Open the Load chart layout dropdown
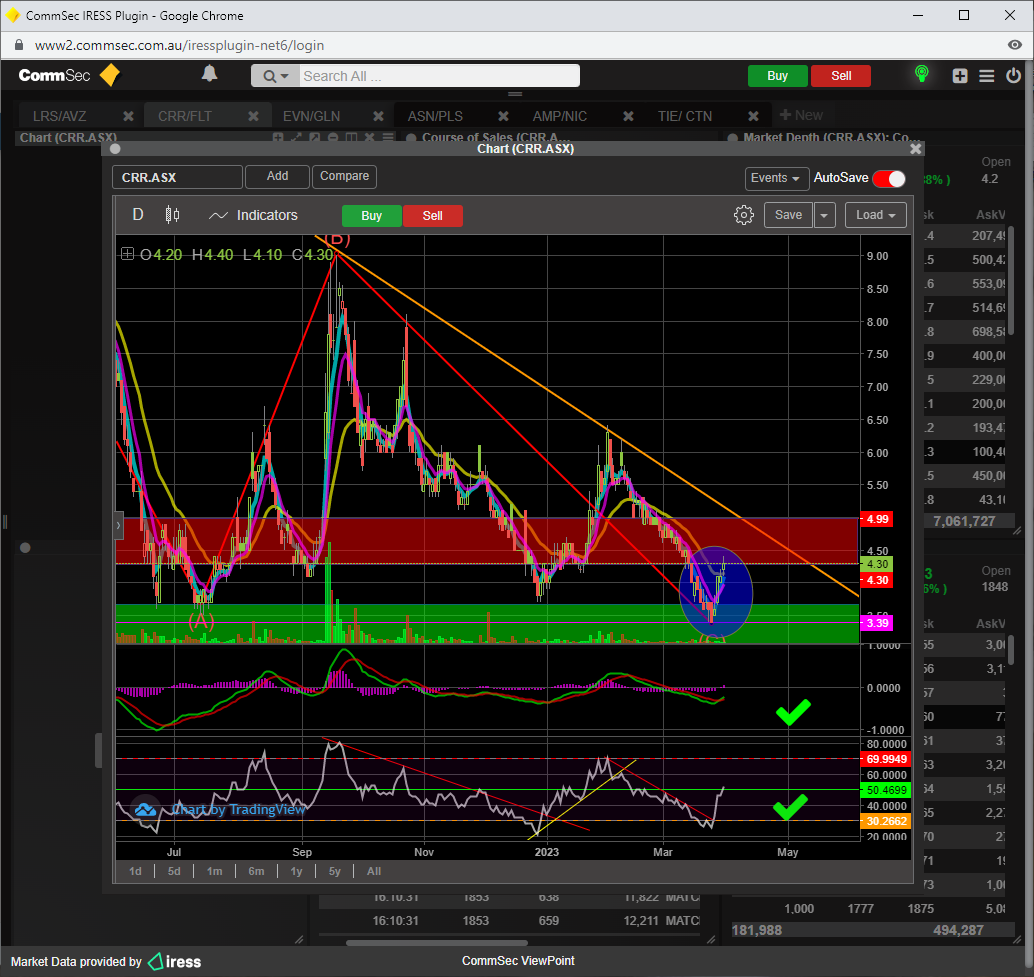The height and width of the screenshot is (977, 1034). (876, 215)
